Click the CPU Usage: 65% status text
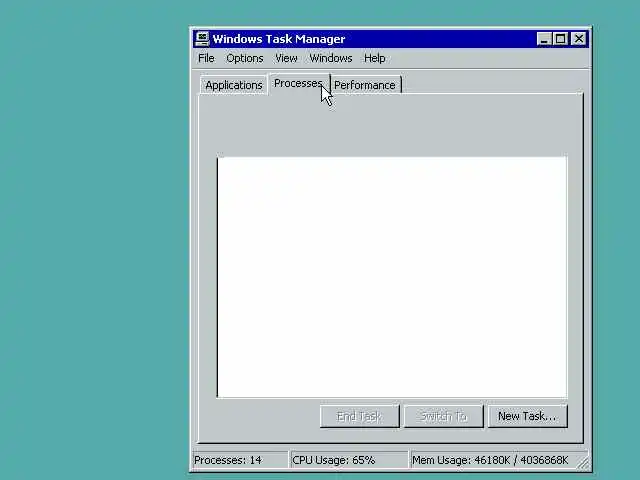This screenshot has width=640, height=480. [x=333, y=460]
